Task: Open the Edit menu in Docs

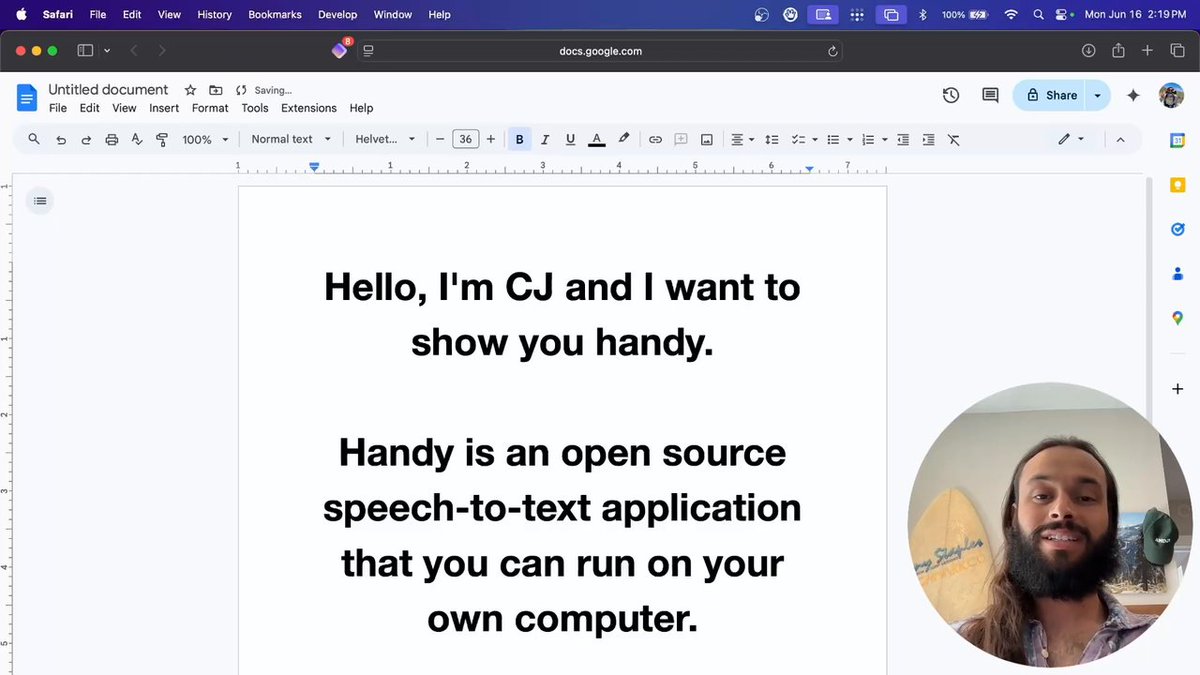Action: tap(90, 108)
